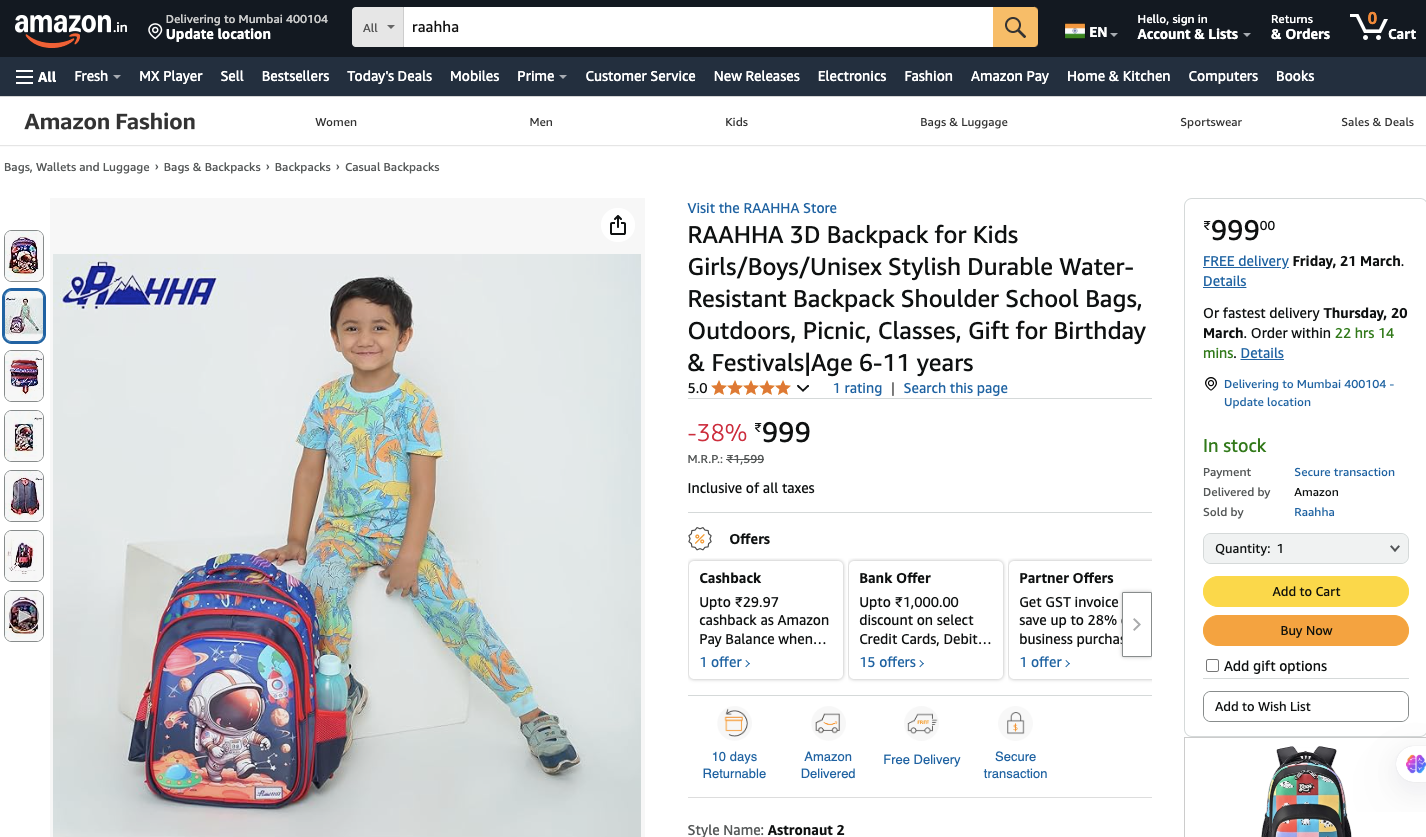Click the Amazon.in logo
The image size is (1426, 837).
tap(71, 27)
